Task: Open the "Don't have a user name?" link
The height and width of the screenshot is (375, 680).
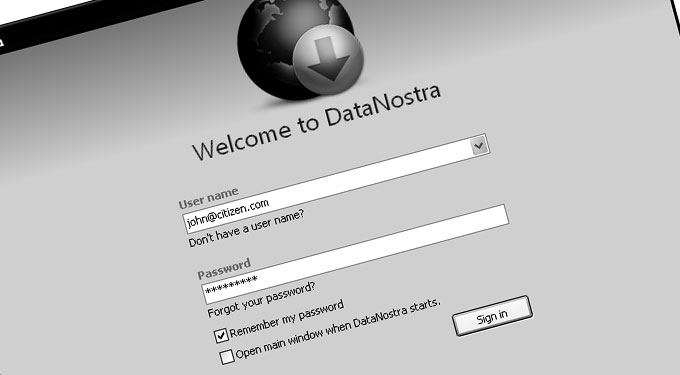Action: point(246,228)
